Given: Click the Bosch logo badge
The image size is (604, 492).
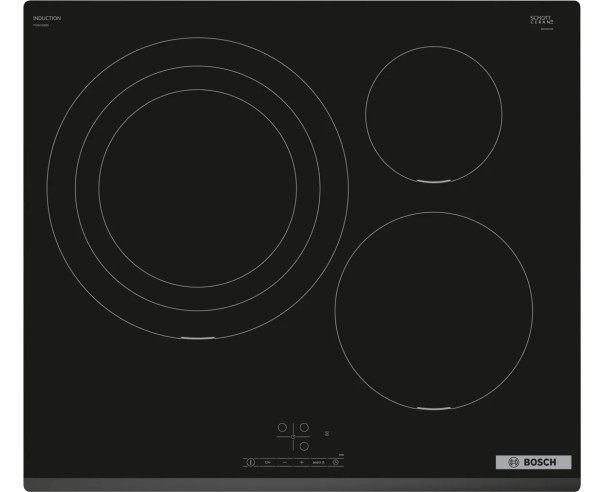Looking at the screenshot, I should (x=534, y=462).
